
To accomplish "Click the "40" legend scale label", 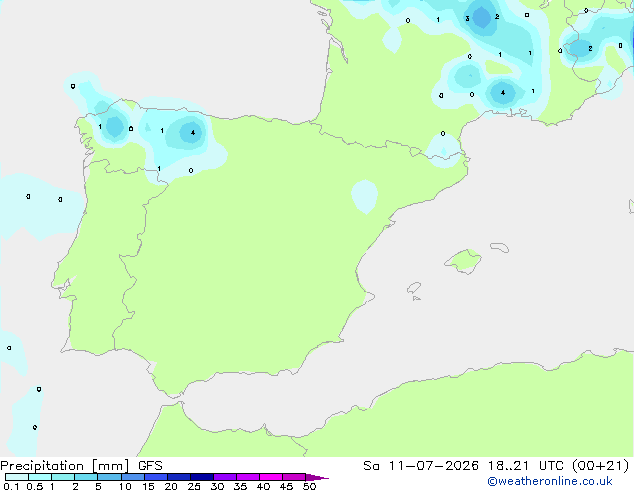I will (x=263, y=486).
